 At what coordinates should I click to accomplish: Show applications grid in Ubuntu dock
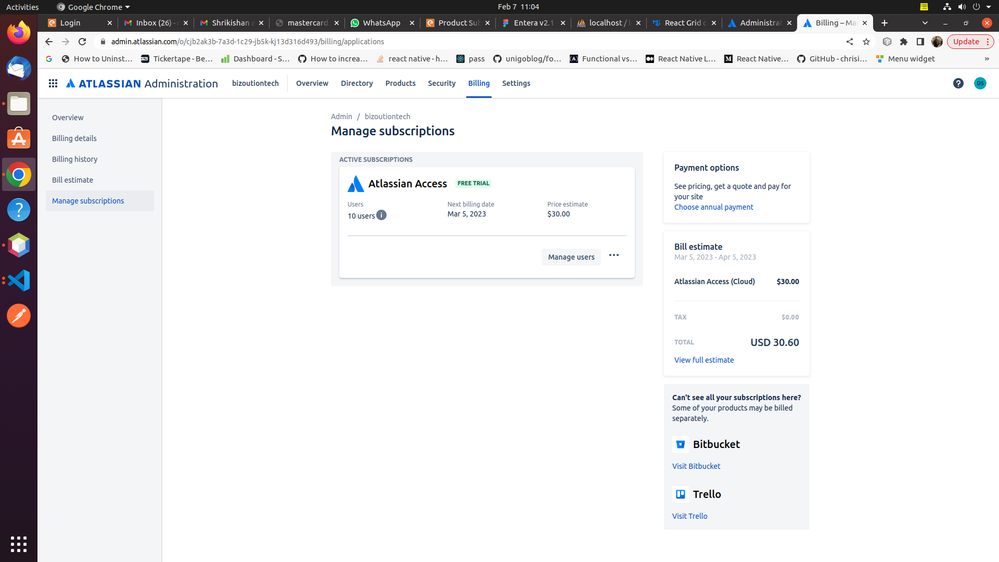(x=18, y=544)
